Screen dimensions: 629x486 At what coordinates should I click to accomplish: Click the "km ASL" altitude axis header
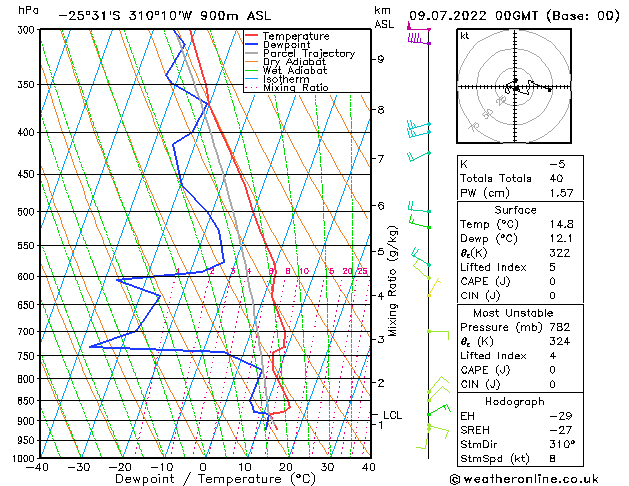pos(384,17)
